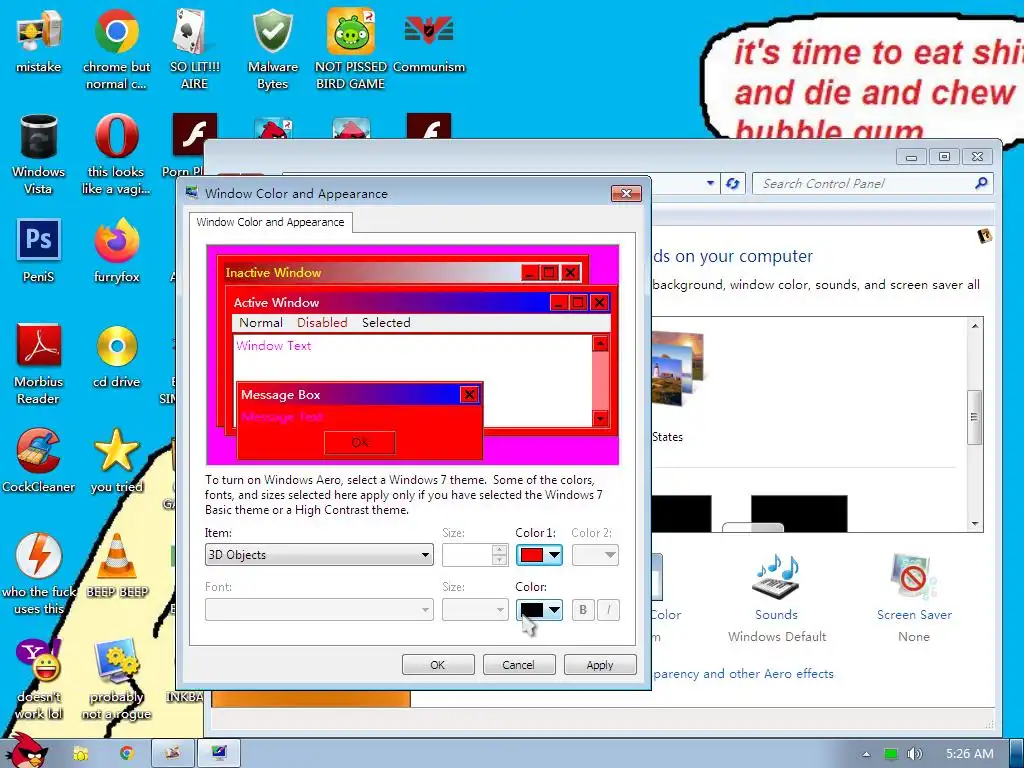Click the landscape theme thumbnail
The height and width of the screenshot is (768, 1024).
point(678,369)
